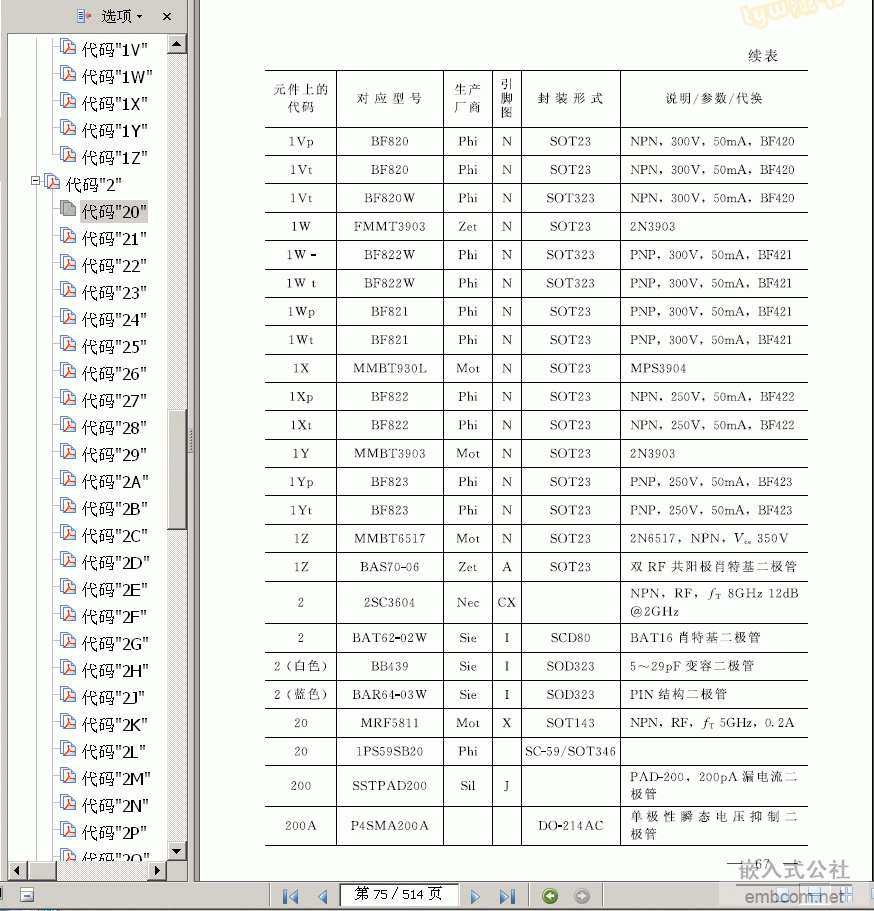Click table cell SSTPAD200

[x=389, y=786]
